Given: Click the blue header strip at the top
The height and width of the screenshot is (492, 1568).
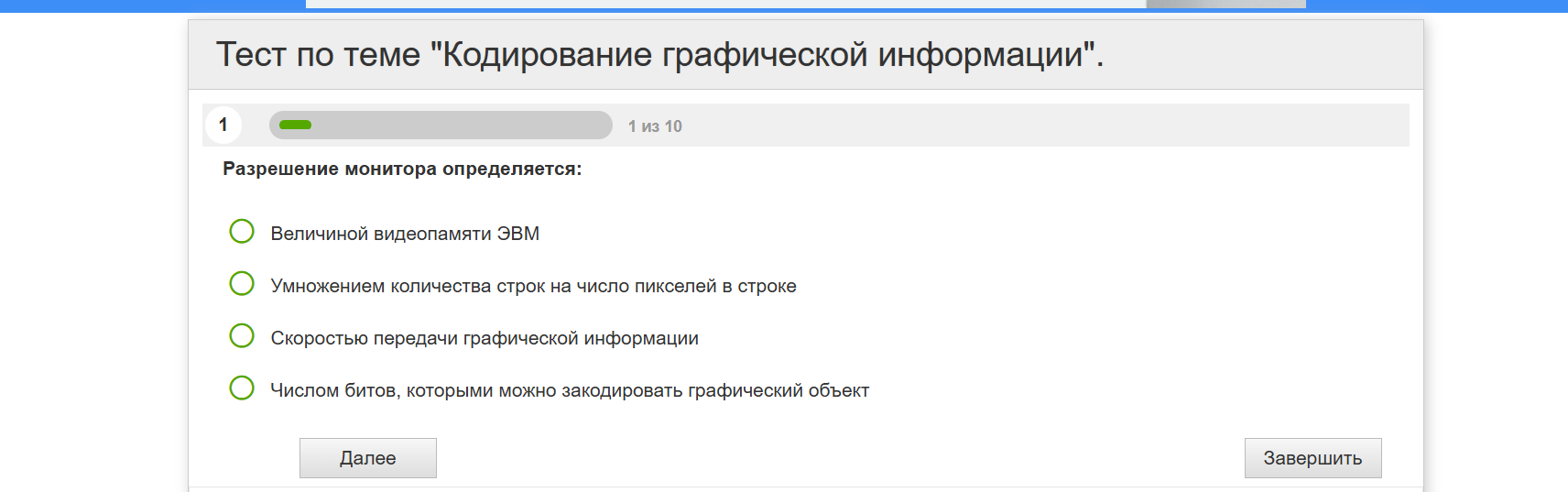Looking at the screenshot, I should pos(147,5).
